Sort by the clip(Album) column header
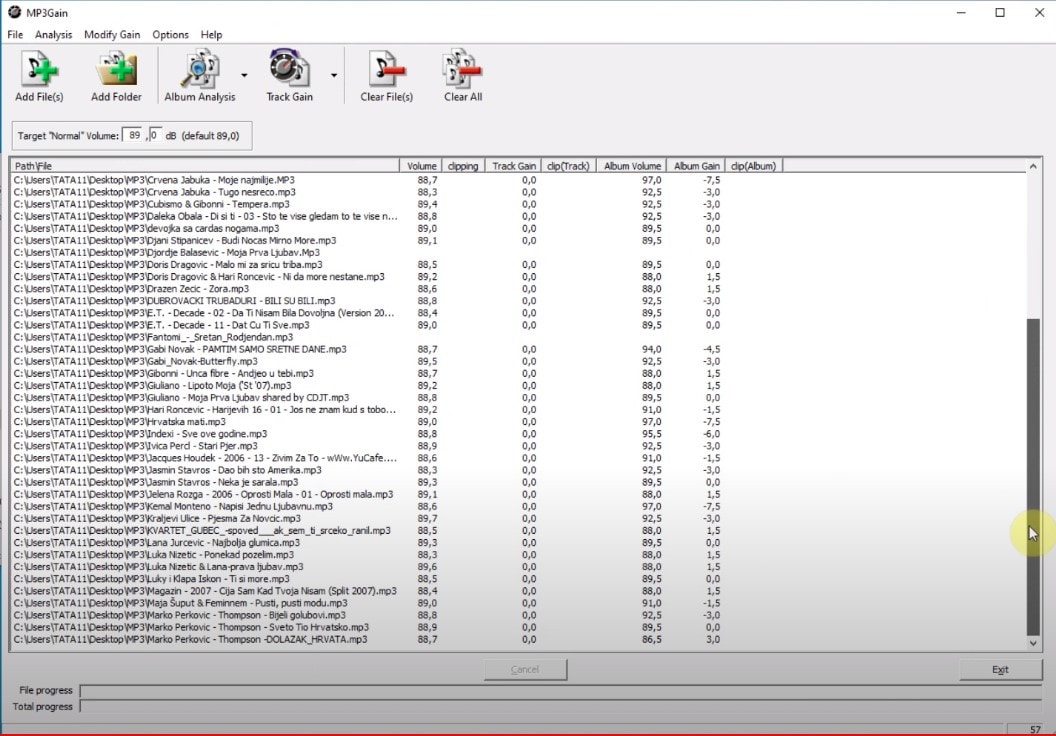 [x=754, y=166]
